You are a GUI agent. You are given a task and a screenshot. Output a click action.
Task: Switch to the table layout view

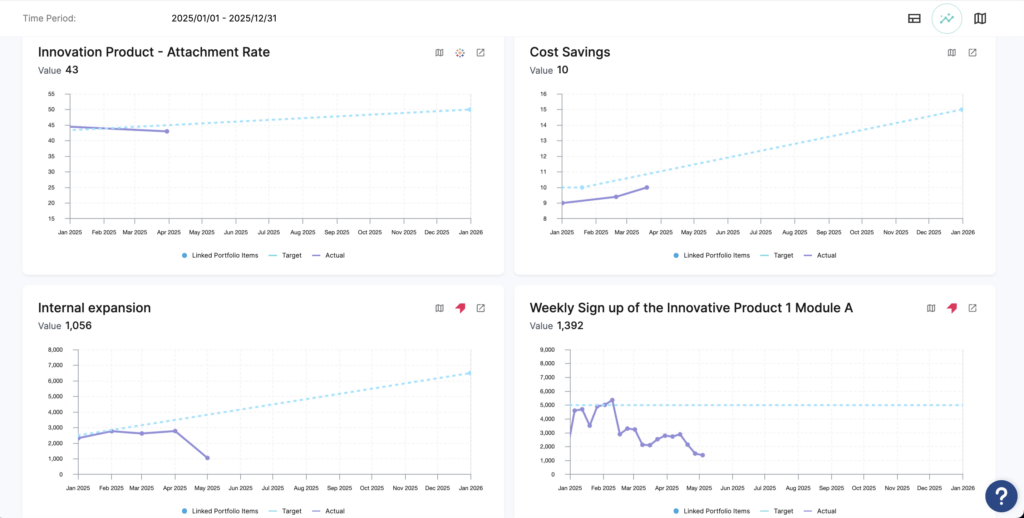tap(914, 18)
